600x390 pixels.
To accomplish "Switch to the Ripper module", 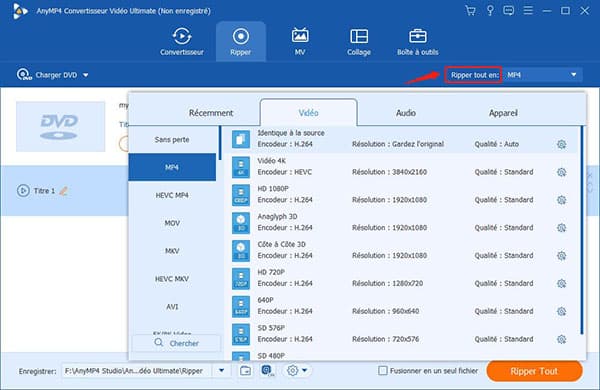I will 241,41.
